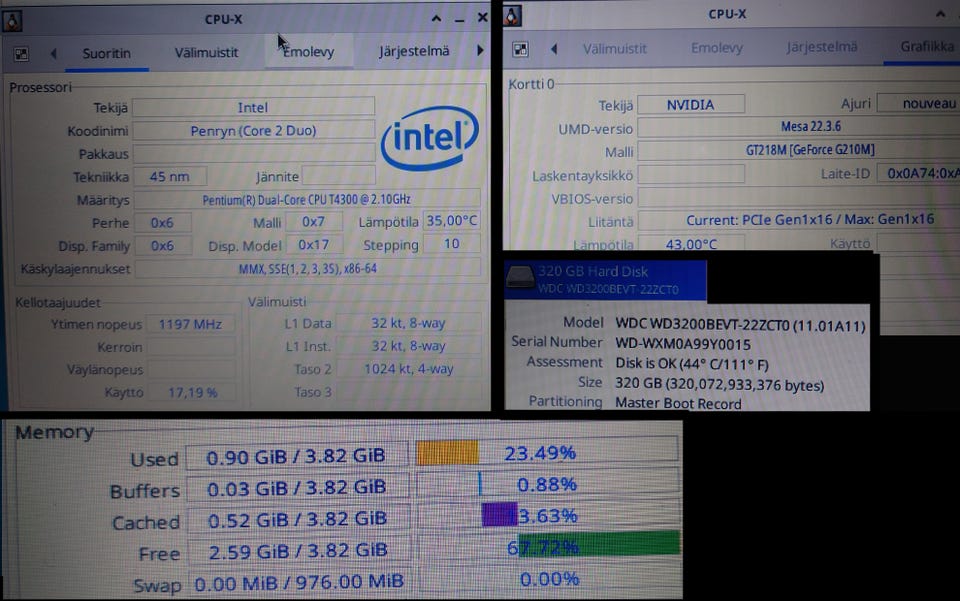
Task: Click Disp. Model field showing 0x17
Action: point(313,245)
